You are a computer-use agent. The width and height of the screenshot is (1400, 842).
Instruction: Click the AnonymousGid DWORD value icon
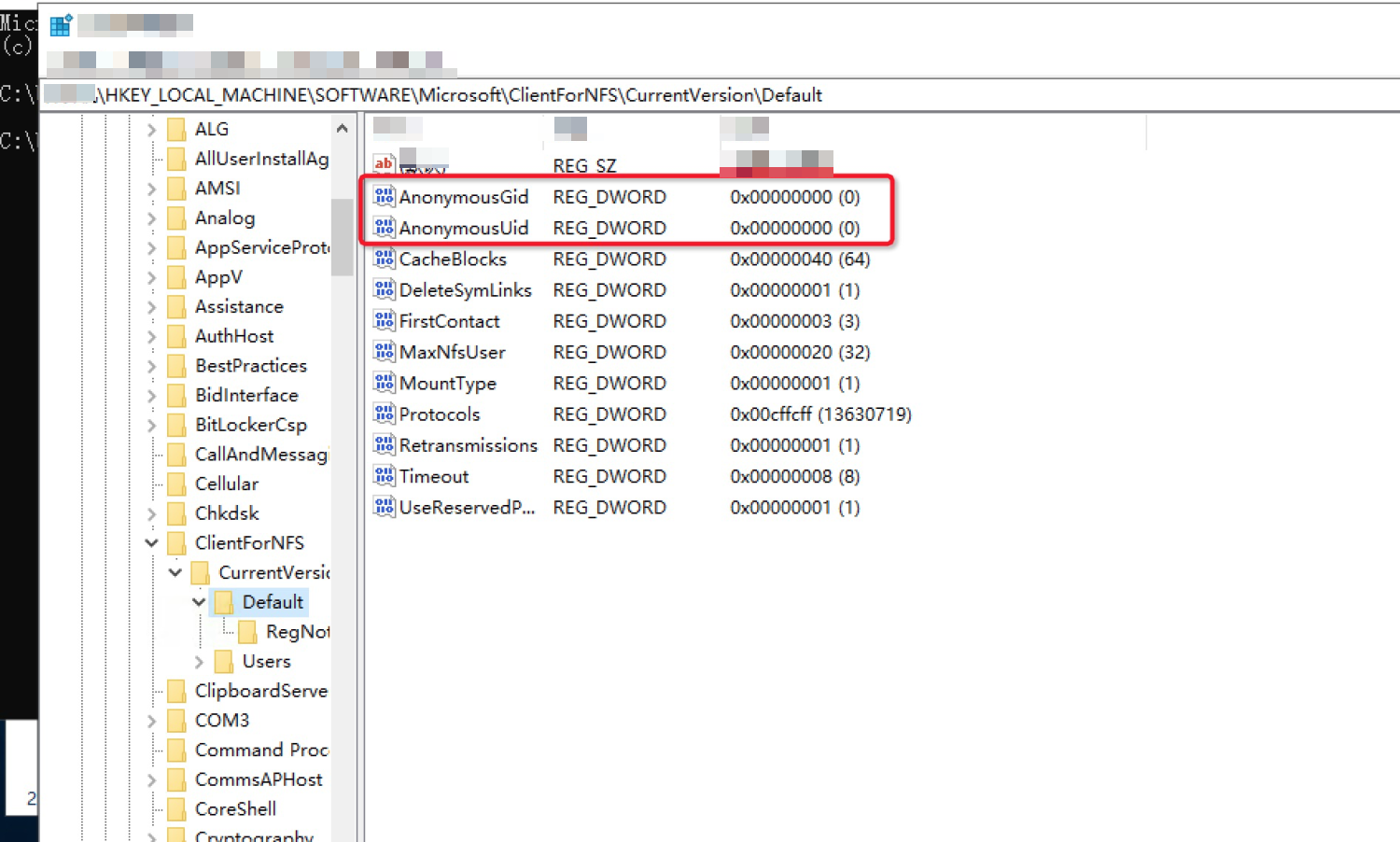click(384, 196)
